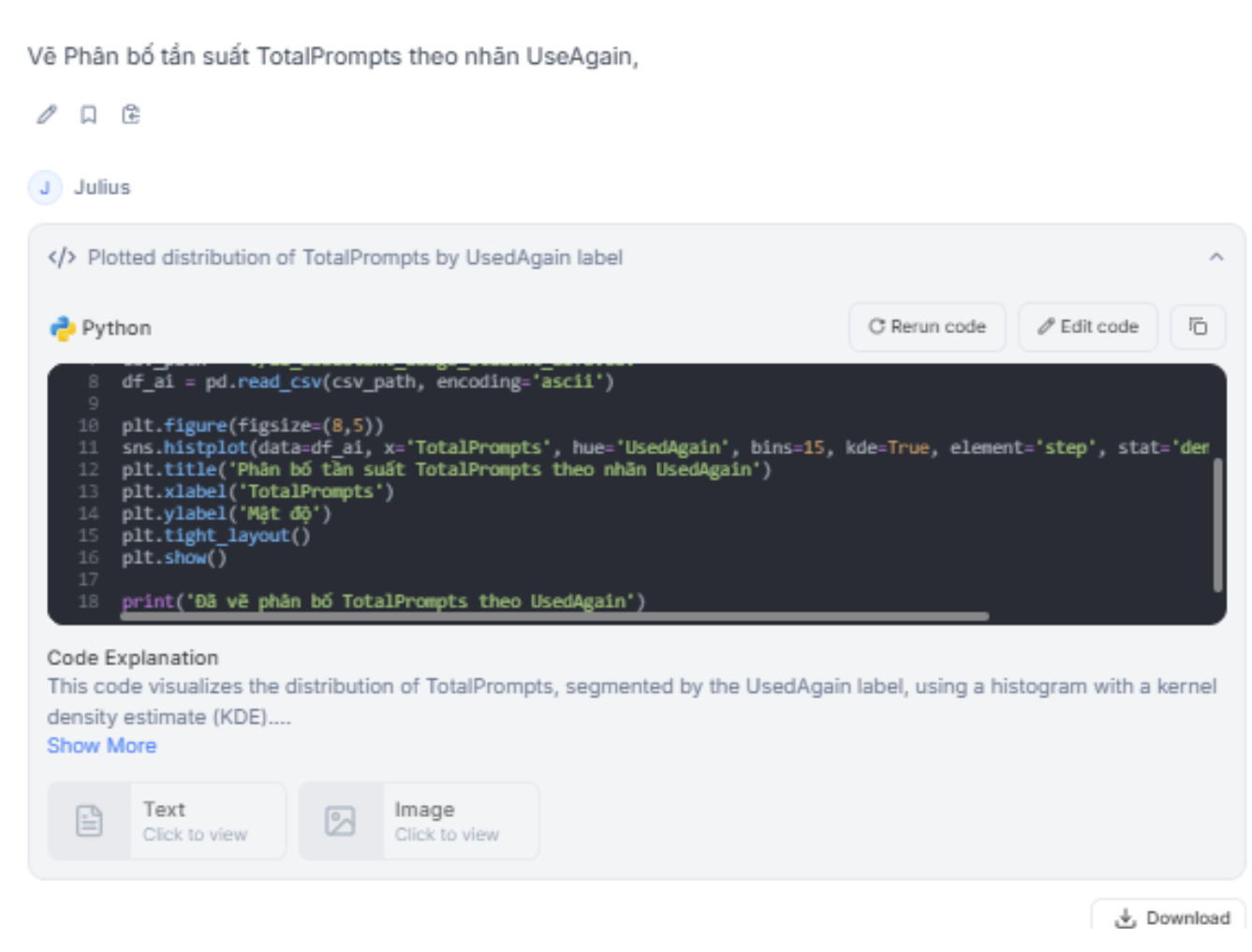Click the code brackets icon in block header
The height and width of the screenshot is (952, 1252).
[x=62, y=257]
